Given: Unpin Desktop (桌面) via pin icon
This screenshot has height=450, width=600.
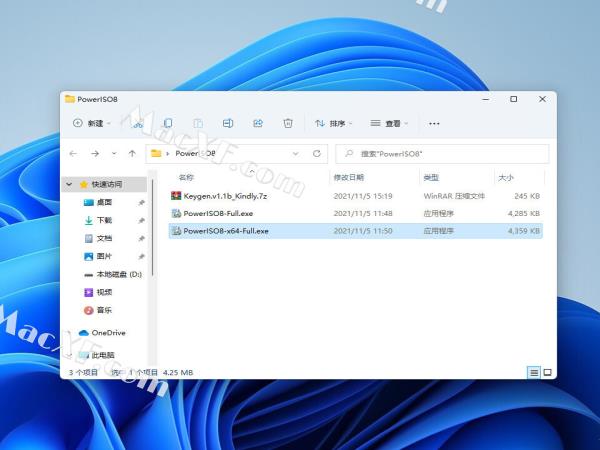Looking at the screenshot, I should (141, 202).
